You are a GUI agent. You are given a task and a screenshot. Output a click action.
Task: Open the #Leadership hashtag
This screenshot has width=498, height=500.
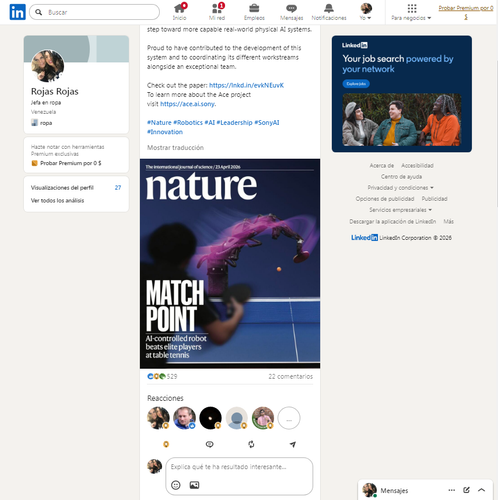click(x=234, y=123)
